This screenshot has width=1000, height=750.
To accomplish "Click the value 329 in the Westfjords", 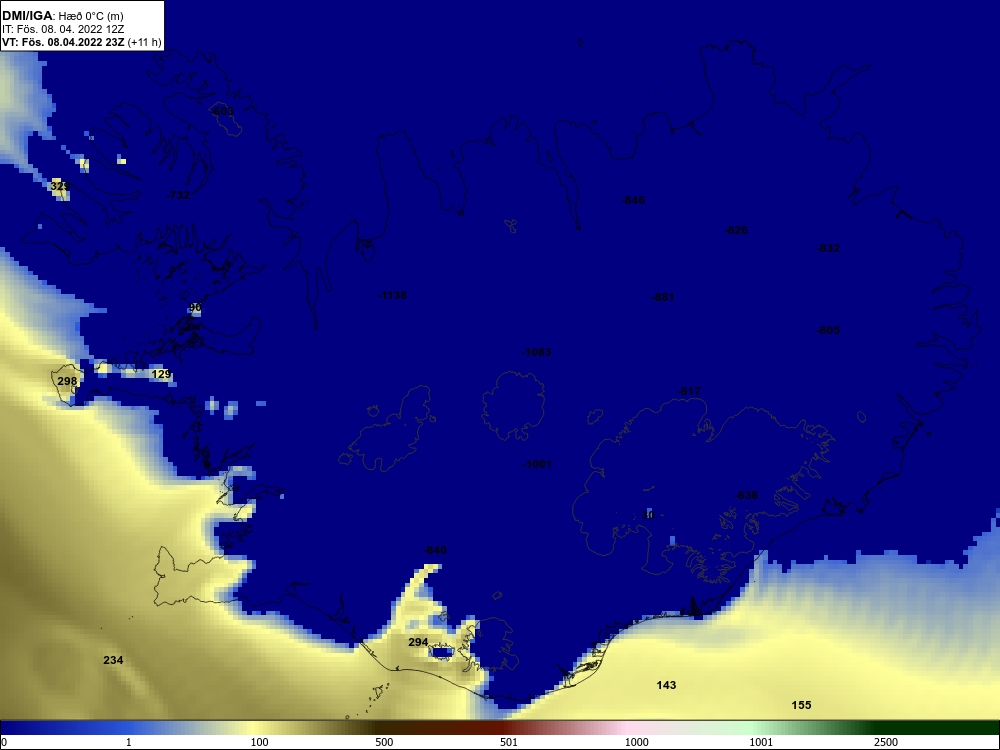I will pos(60,186).
